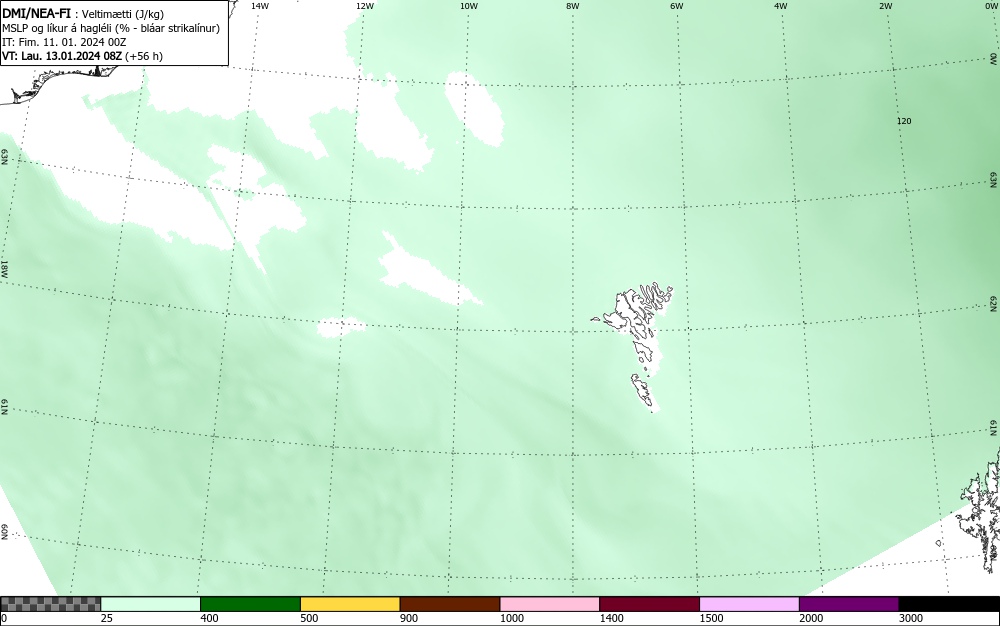1000x626 pixels.
Task: Click the 25–400 light green legend swatch
Action: (151, 604)
